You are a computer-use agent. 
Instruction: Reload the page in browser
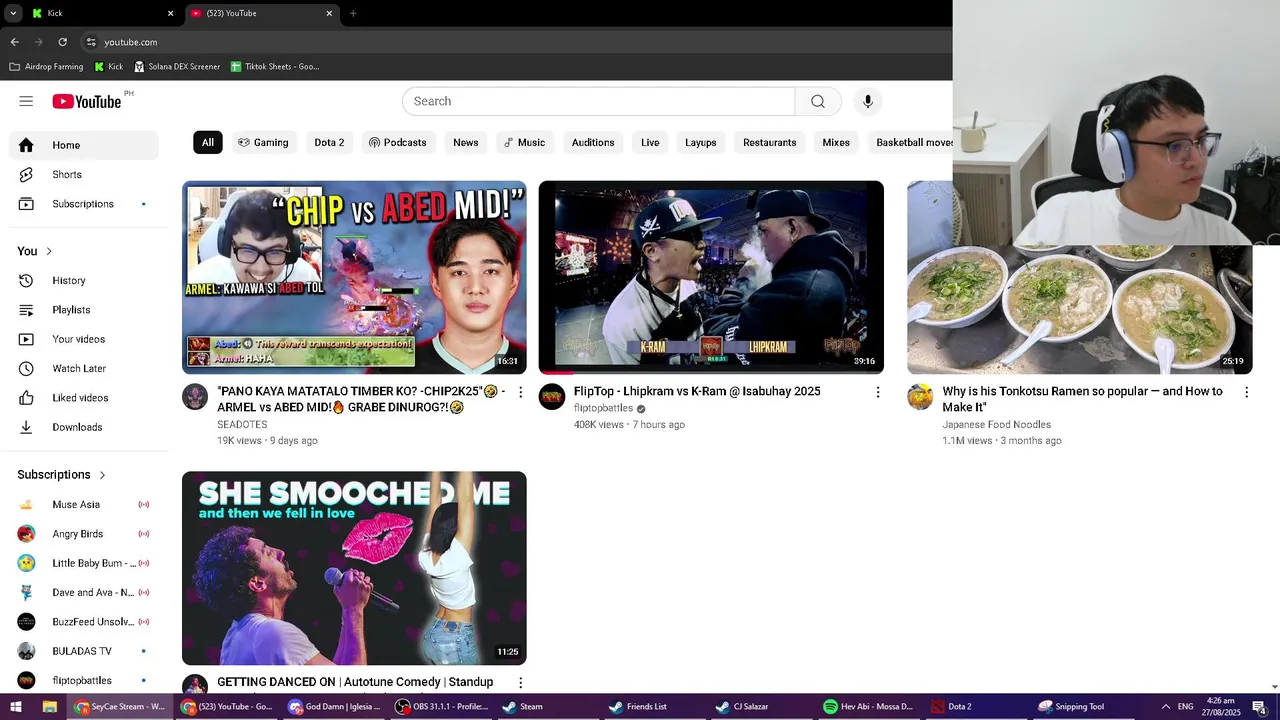pos(62,42)
